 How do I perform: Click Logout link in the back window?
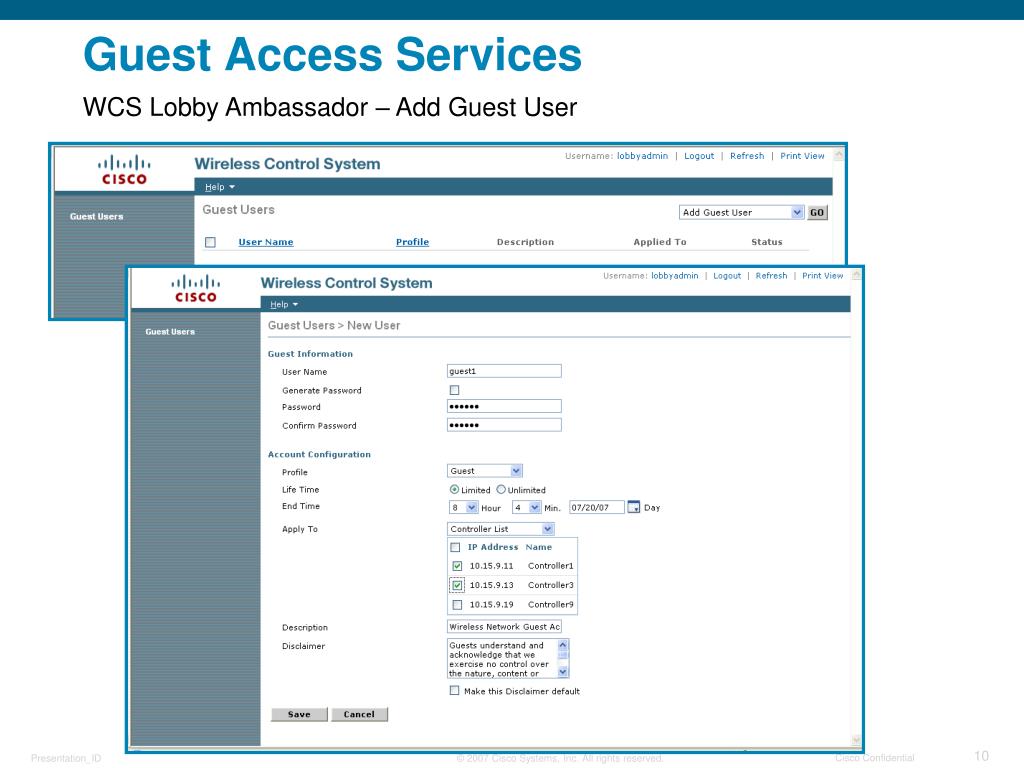pyautogui.click(x=699, y=156)
